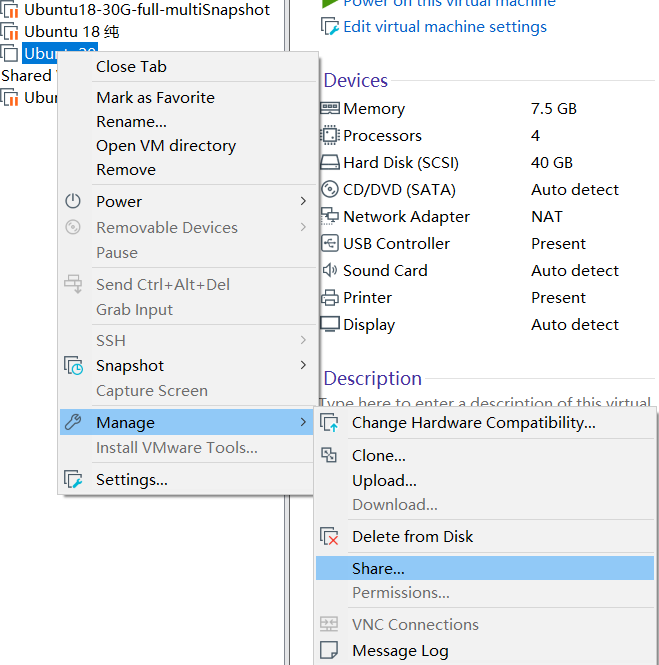Click the Ubuntu 18 纯 VM icon
This screenshot has width=659, height=665.
click(x=10, y=32)
